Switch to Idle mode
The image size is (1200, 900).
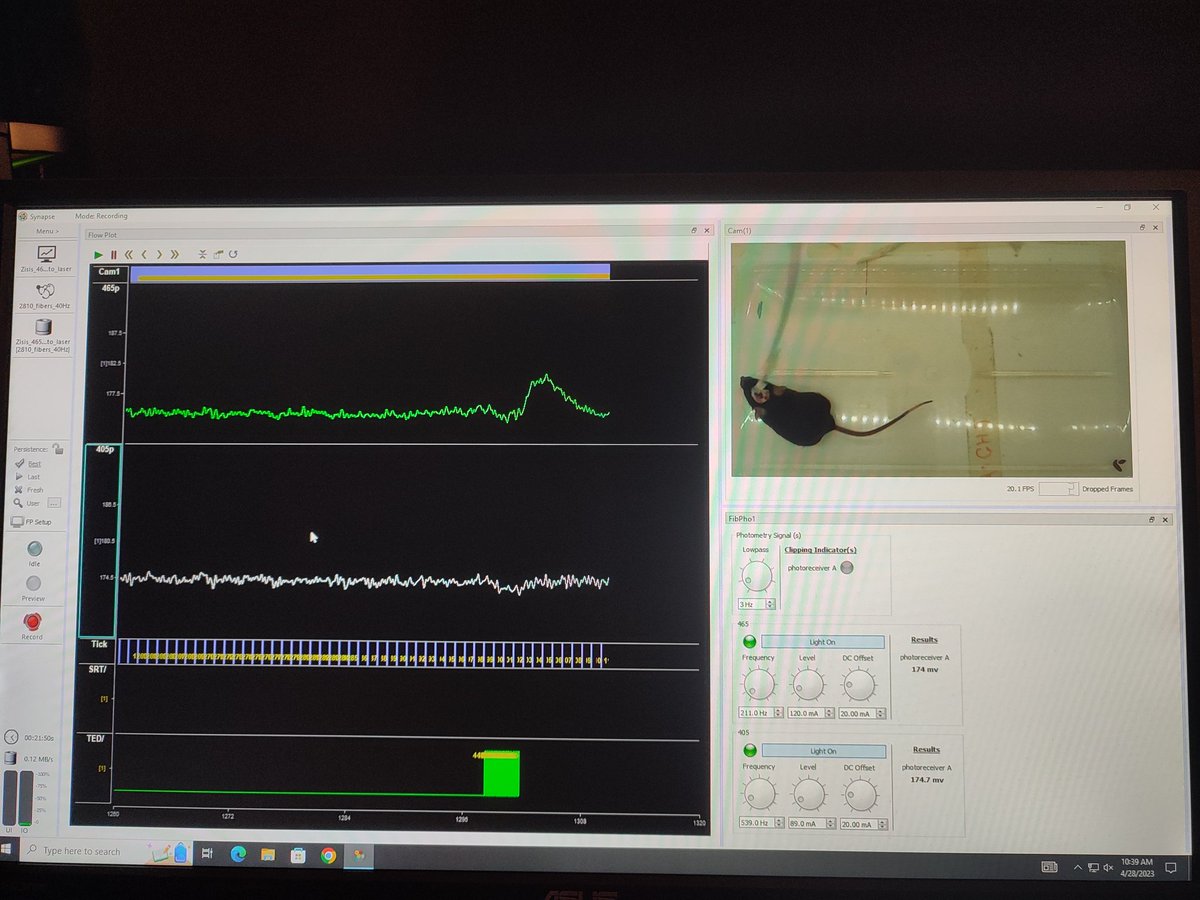(x=34, y=548)
